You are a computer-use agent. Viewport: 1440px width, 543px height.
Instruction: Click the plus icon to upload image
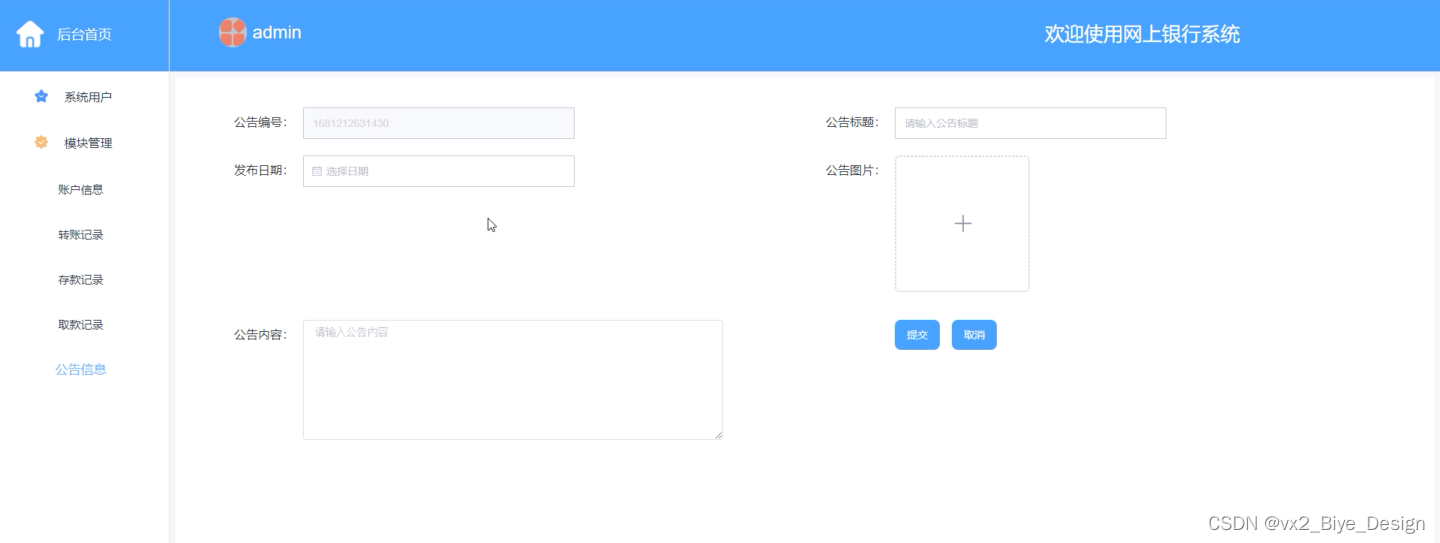962,223
